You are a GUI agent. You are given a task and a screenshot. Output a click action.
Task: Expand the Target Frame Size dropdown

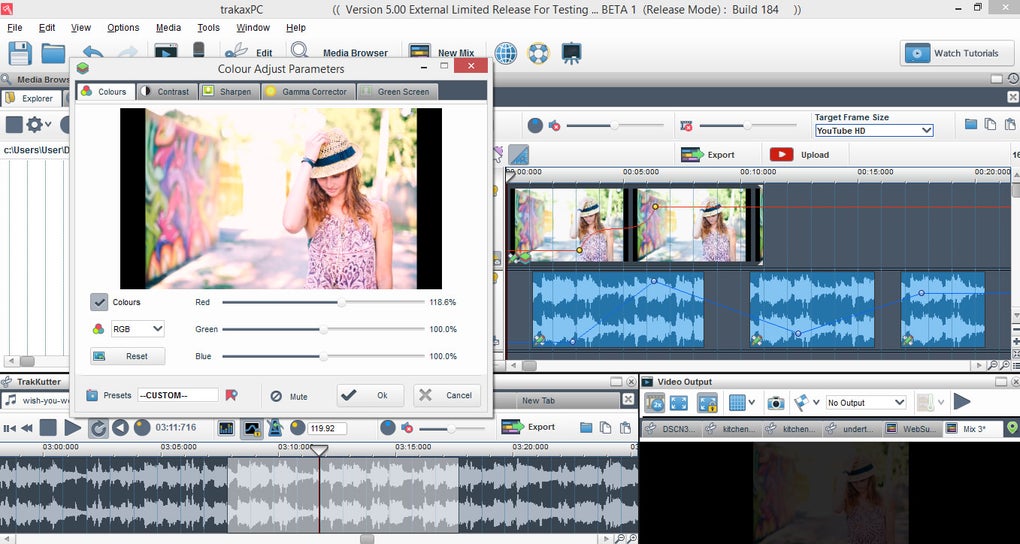point(873,130)
